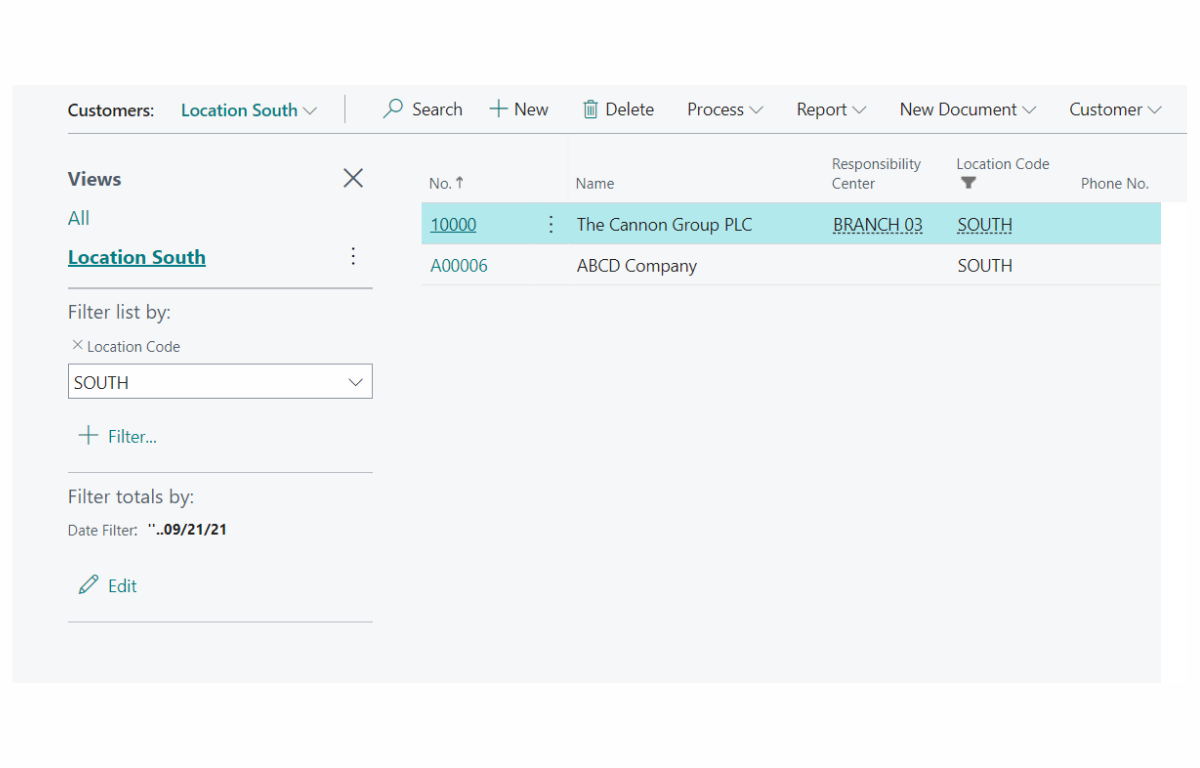Screen dimensions: 1200x768
Task: Open customer 10000 The Cannon Group PLC
Action: click(x=453, y=224)
